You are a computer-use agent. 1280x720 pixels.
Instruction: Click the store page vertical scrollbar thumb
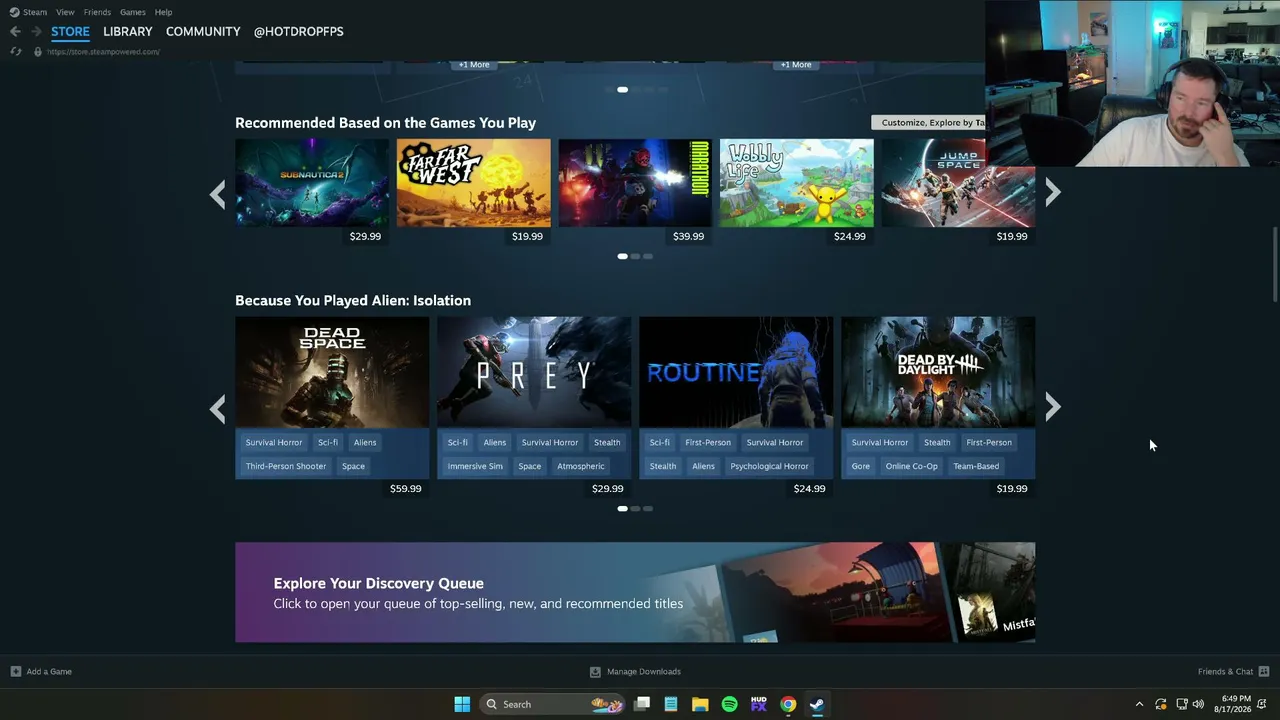tap(1274, 264)
